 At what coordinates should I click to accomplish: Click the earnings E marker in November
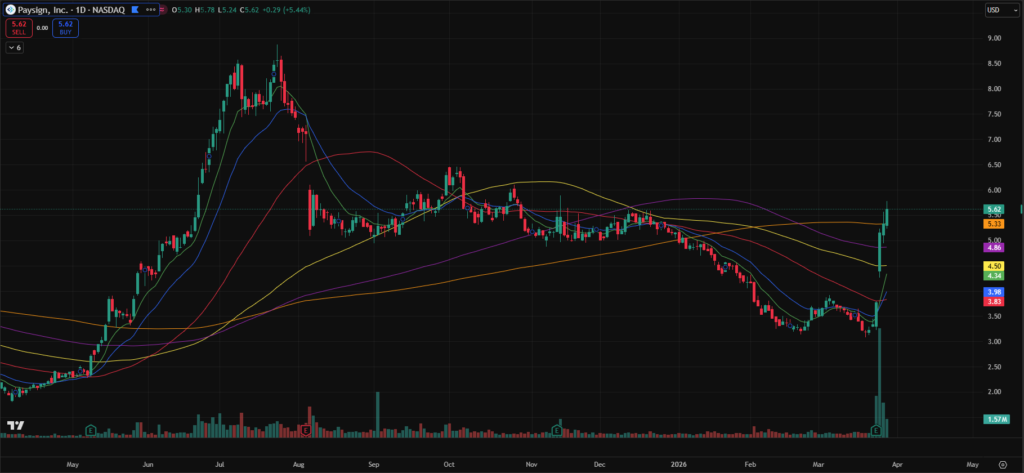pyautogui.click(x=555, y=430)
